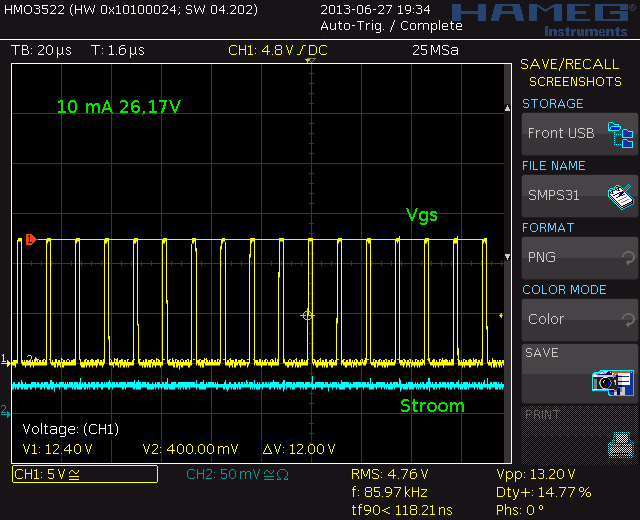Click the red trigger level marker on waveform
Image resolution: width=640 pixels, height=520 pixels.
click(29, 239)
